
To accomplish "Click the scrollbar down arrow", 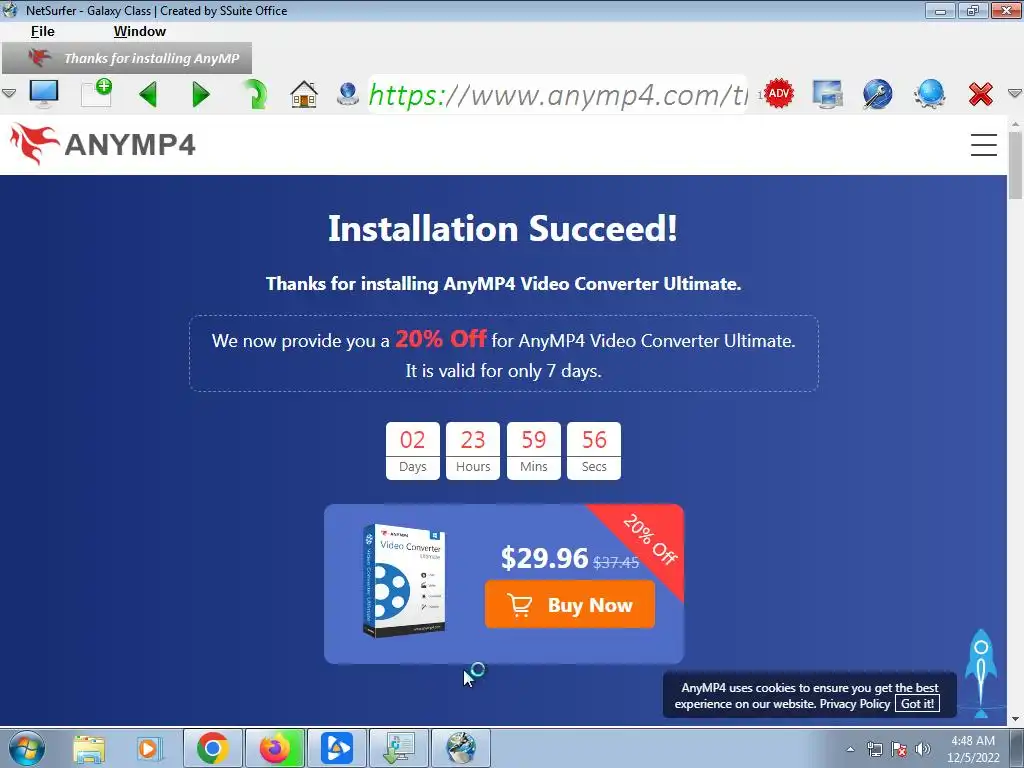I will (x=1015, y=719).
